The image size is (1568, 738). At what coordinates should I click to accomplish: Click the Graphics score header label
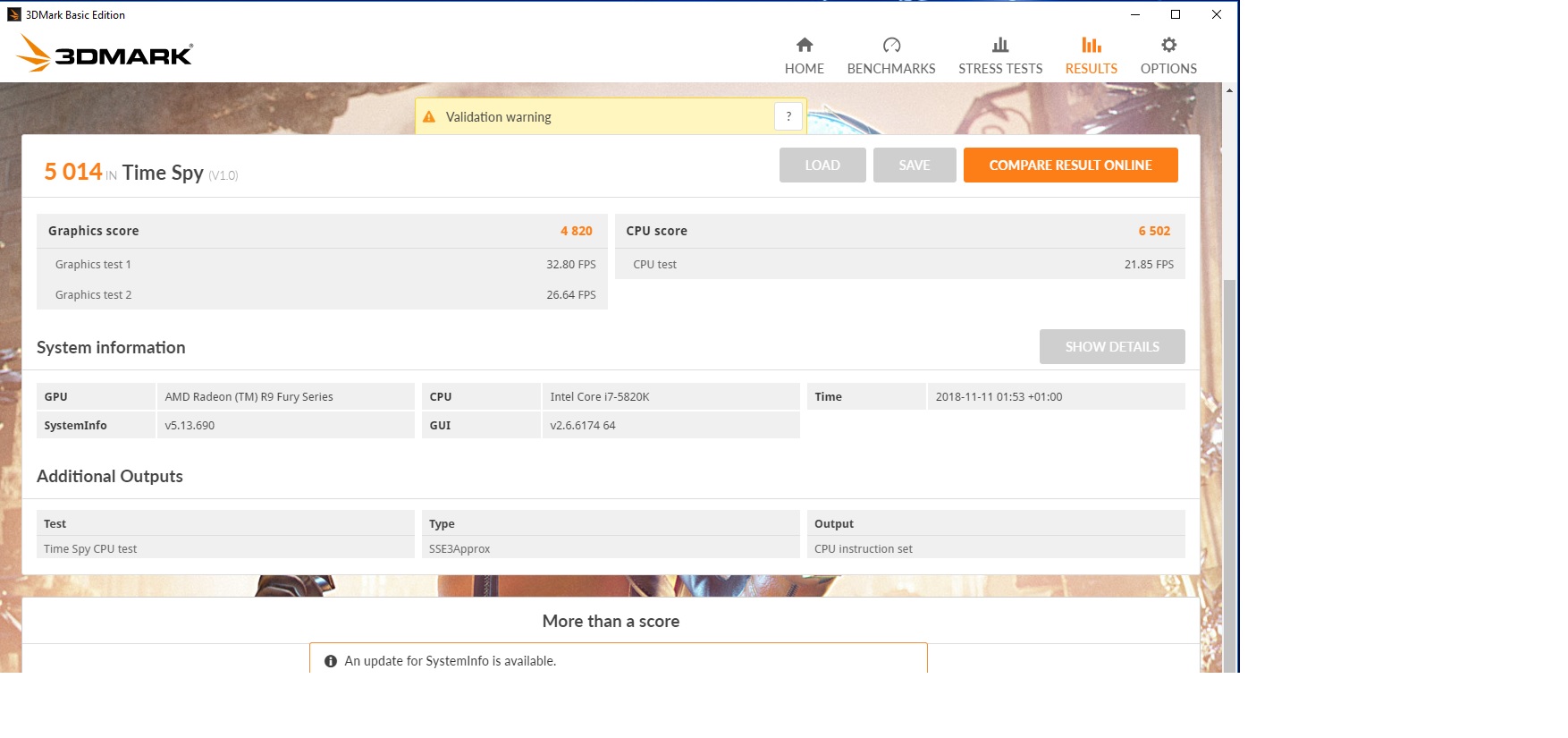(x=94, y=231)
